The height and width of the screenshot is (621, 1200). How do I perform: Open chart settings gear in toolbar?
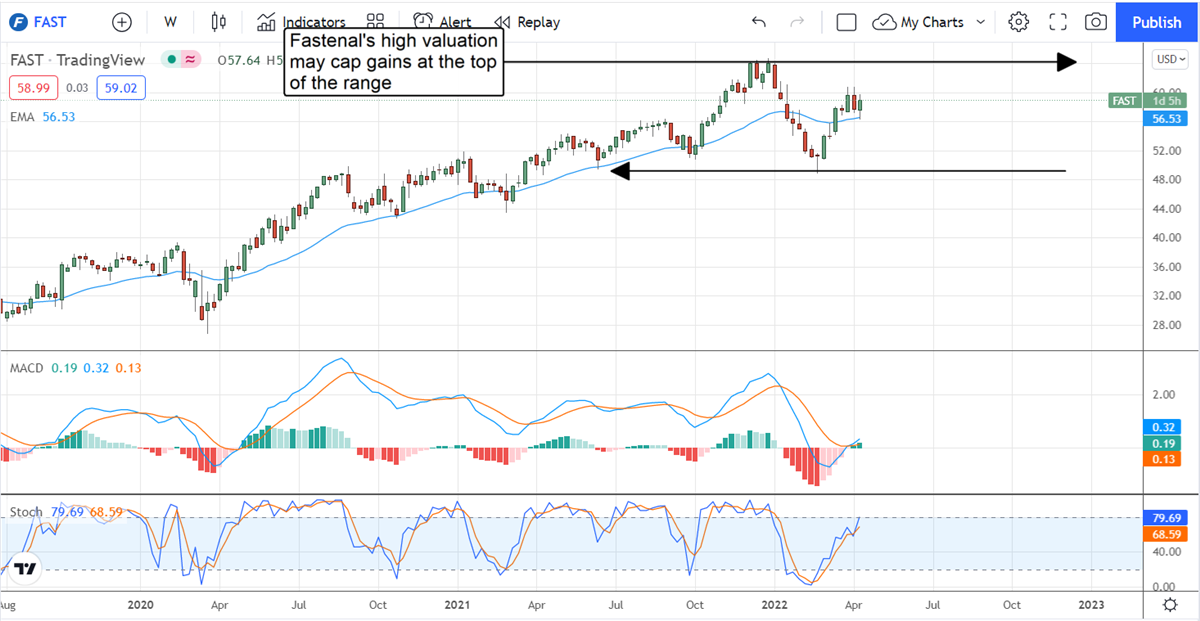click(x=1019, y=22)
